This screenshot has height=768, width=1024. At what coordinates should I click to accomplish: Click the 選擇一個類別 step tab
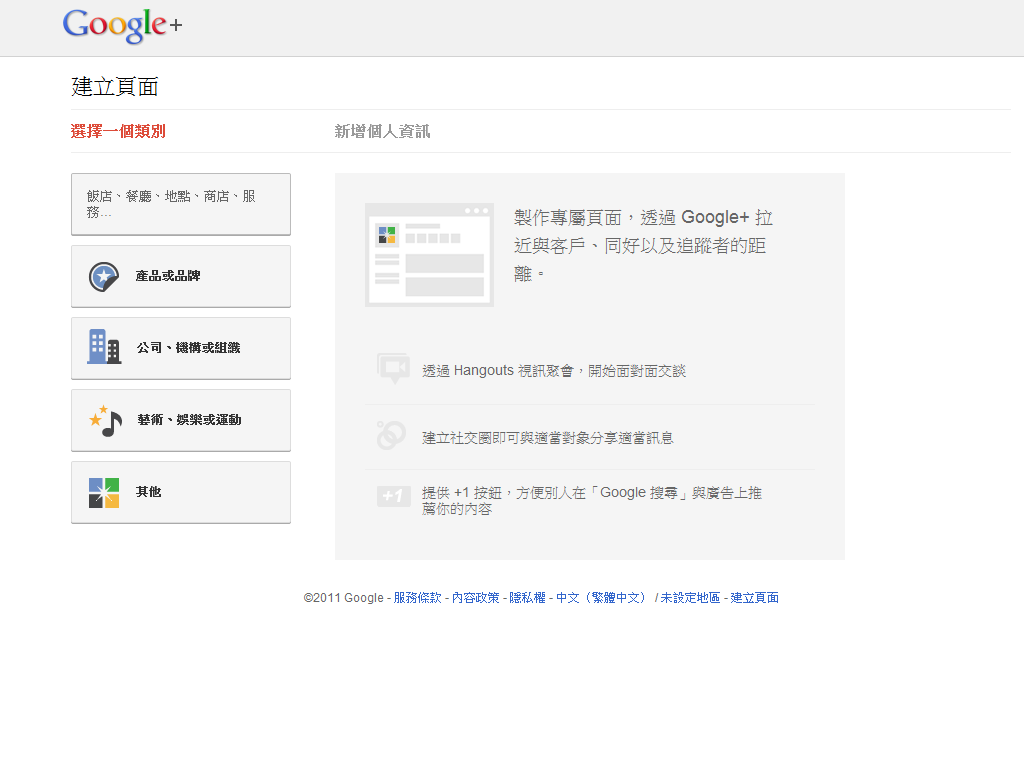point(118,131)
